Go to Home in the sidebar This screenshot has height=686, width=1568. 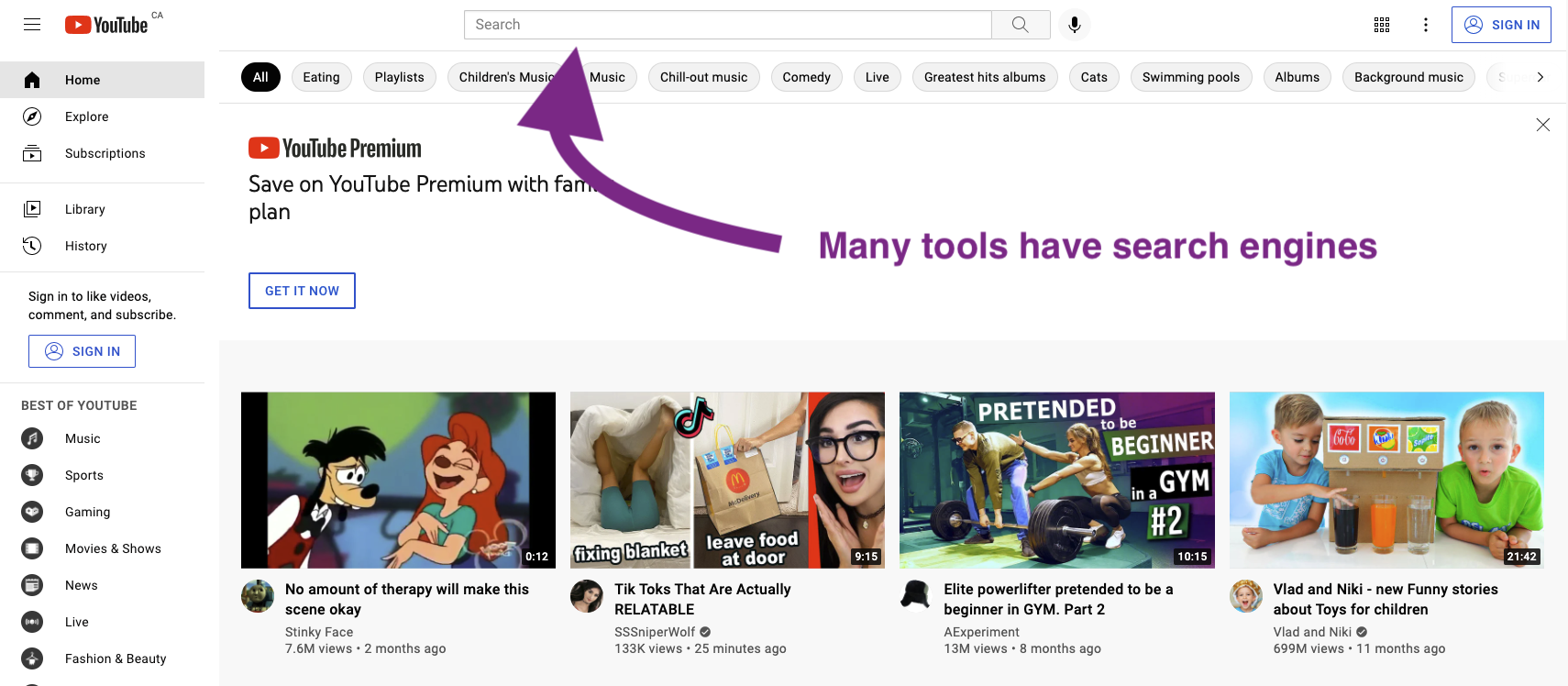(102, 80)
